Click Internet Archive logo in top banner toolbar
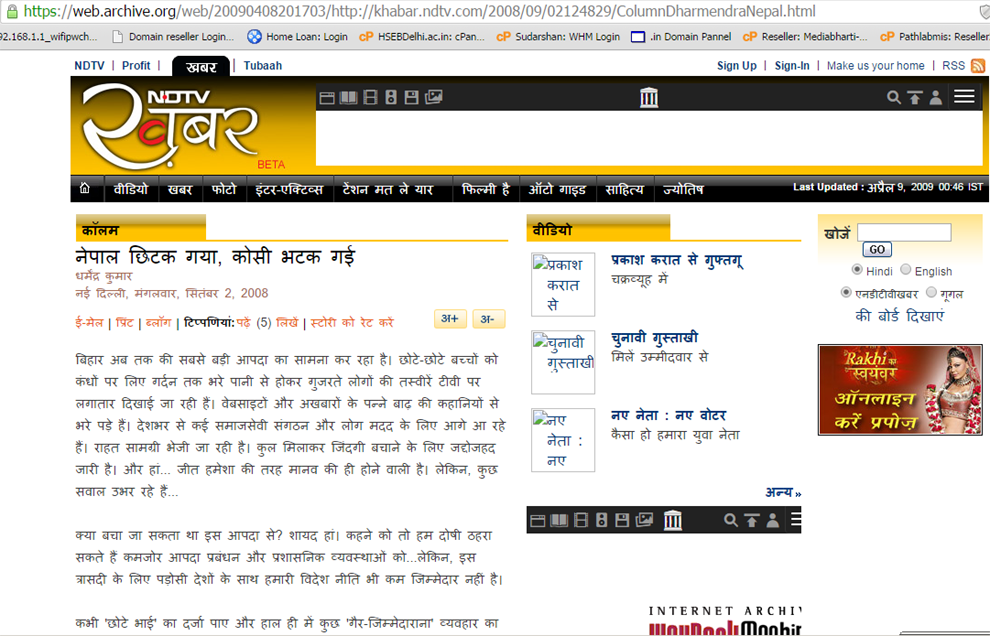Viewport: 990px width, 636px height. coord(649,97)
